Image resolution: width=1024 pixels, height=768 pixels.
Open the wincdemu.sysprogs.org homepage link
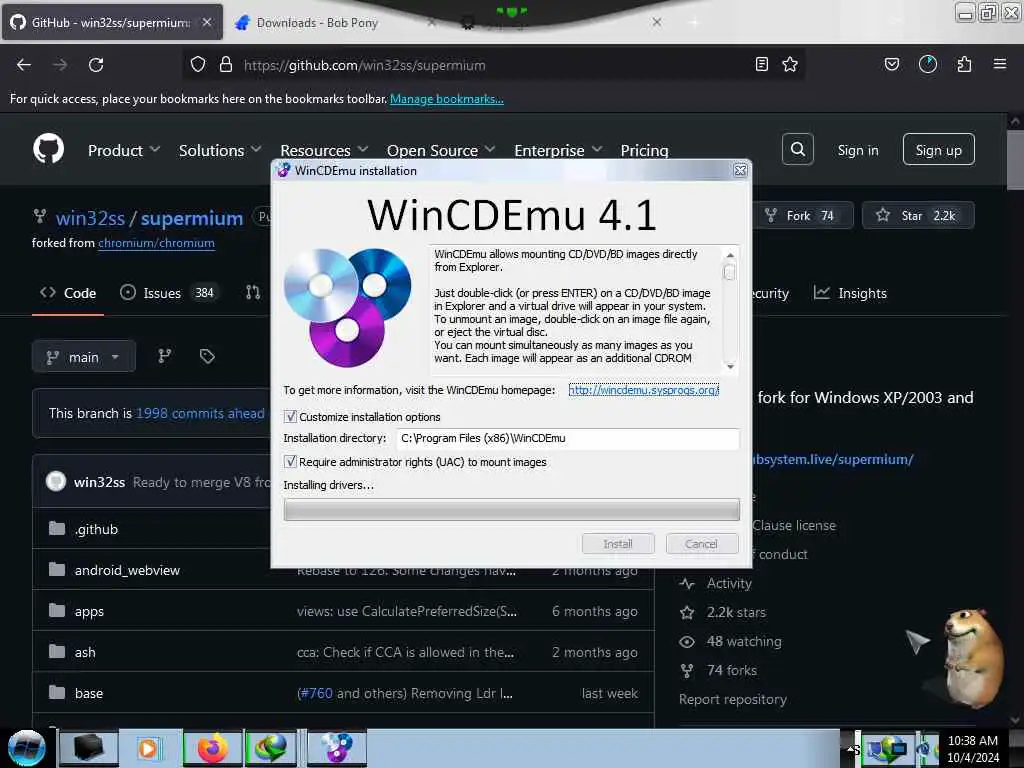(643, 390)
